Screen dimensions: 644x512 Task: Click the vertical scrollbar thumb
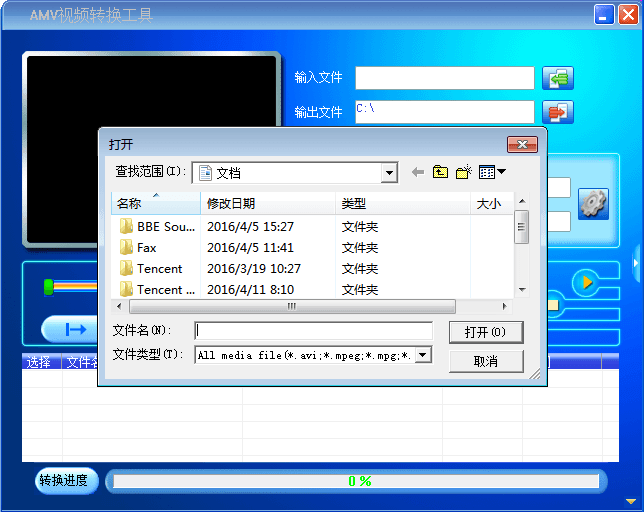(x=522, y=227)
